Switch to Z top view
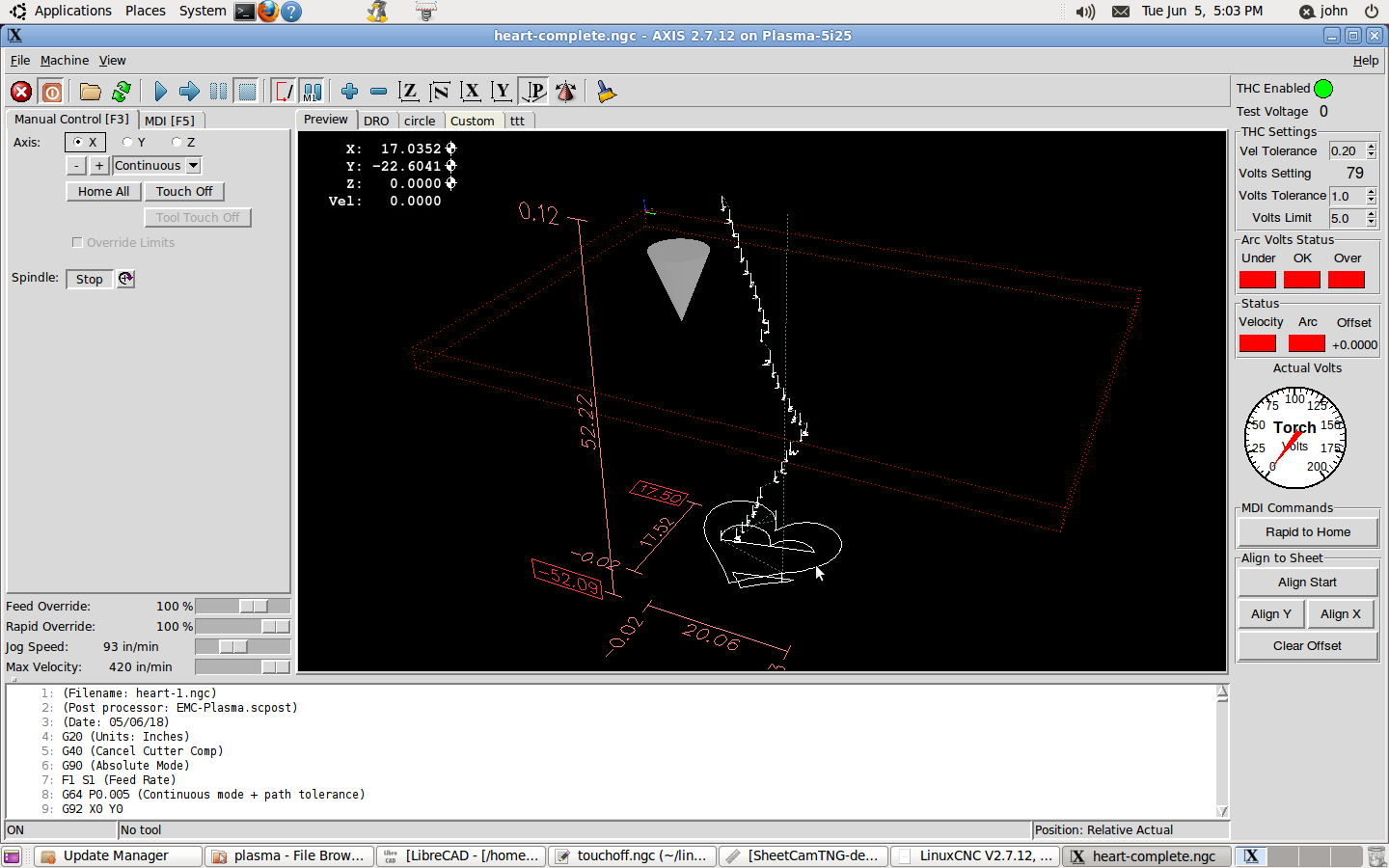 tap(409, 92)
